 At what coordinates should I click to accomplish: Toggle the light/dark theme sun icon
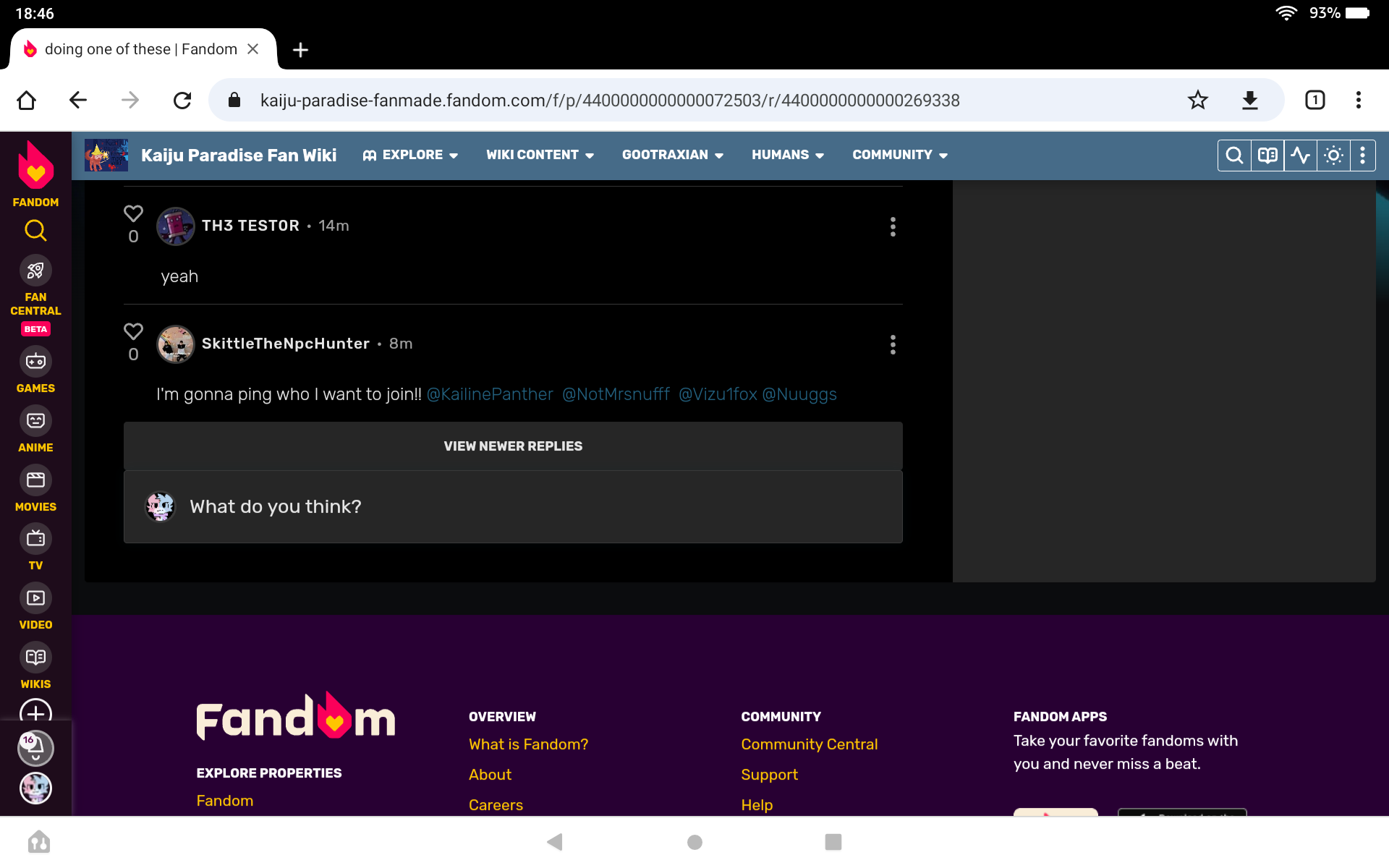(x=1333, y=156)
